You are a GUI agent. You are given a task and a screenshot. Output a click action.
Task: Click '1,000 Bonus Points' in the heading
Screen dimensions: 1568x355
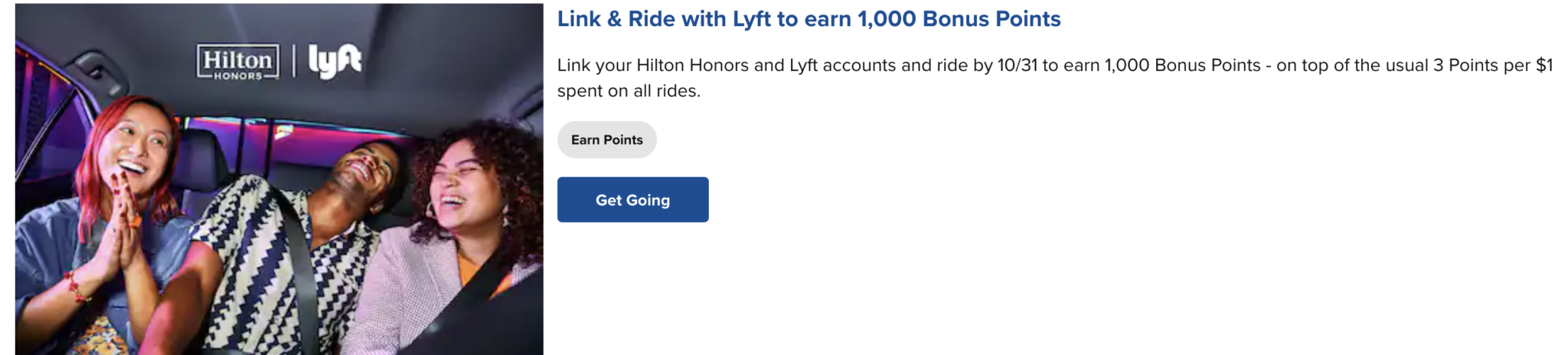tap(959, 19)
